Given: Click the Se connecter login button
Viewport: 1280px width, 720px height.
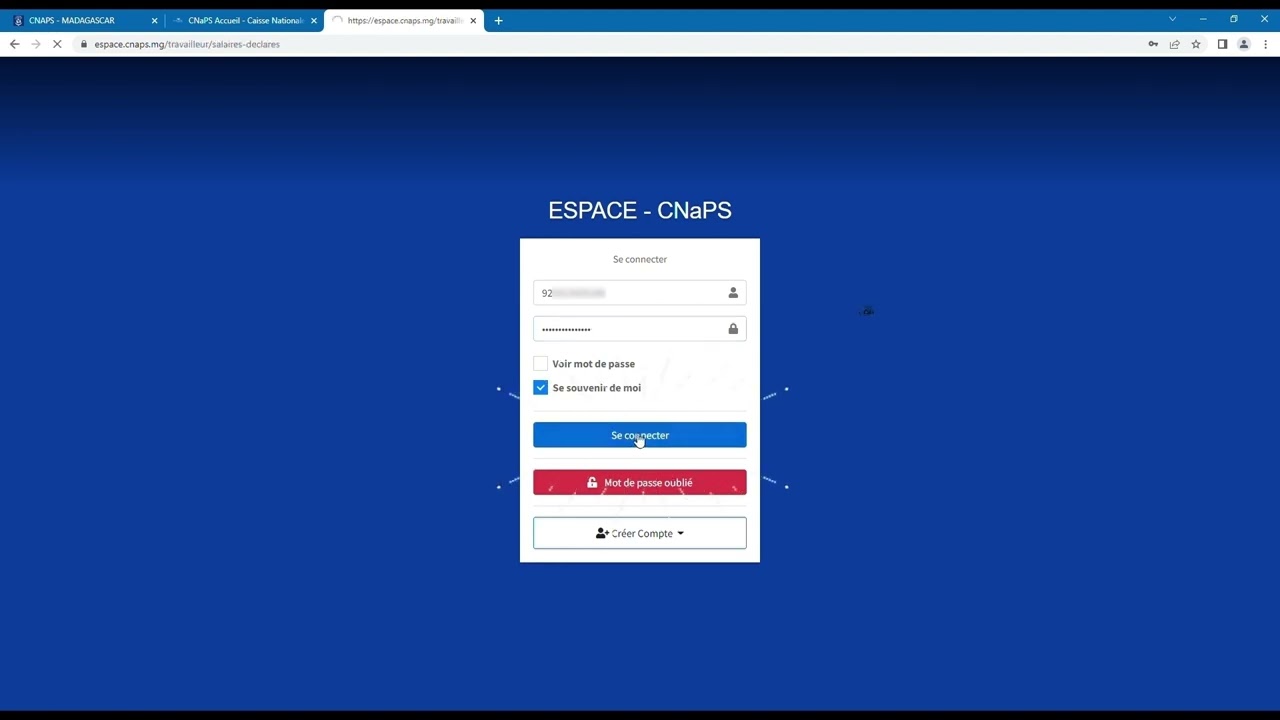Looking at the screenshot, I should tap(639, 435).
